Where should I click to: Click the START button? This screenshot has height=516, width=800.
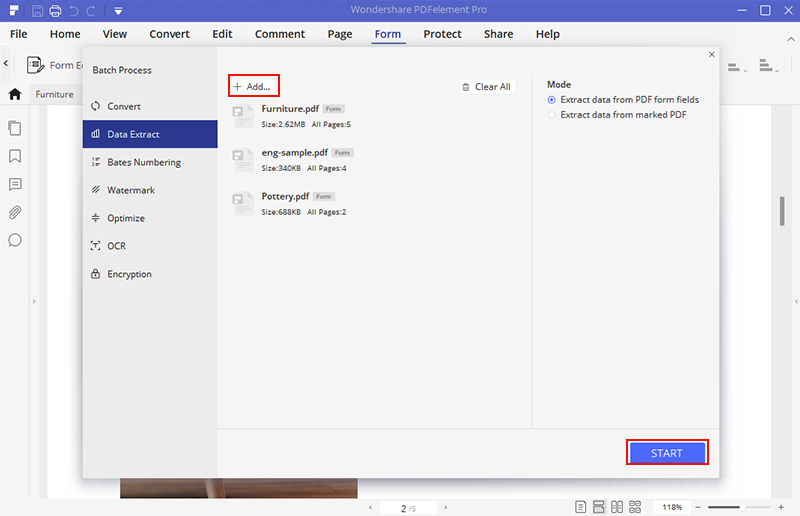click(667, 453)
